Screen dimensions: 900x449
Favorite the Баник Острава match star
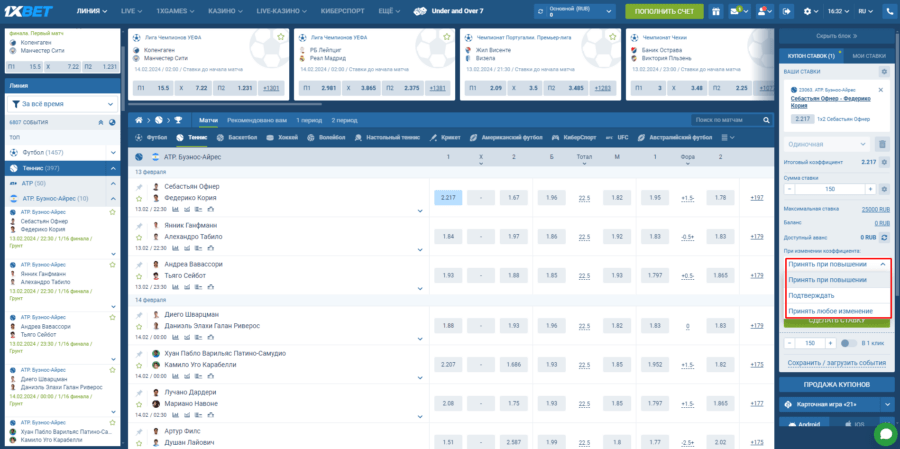pyautogui.click(x=777, y=36)
